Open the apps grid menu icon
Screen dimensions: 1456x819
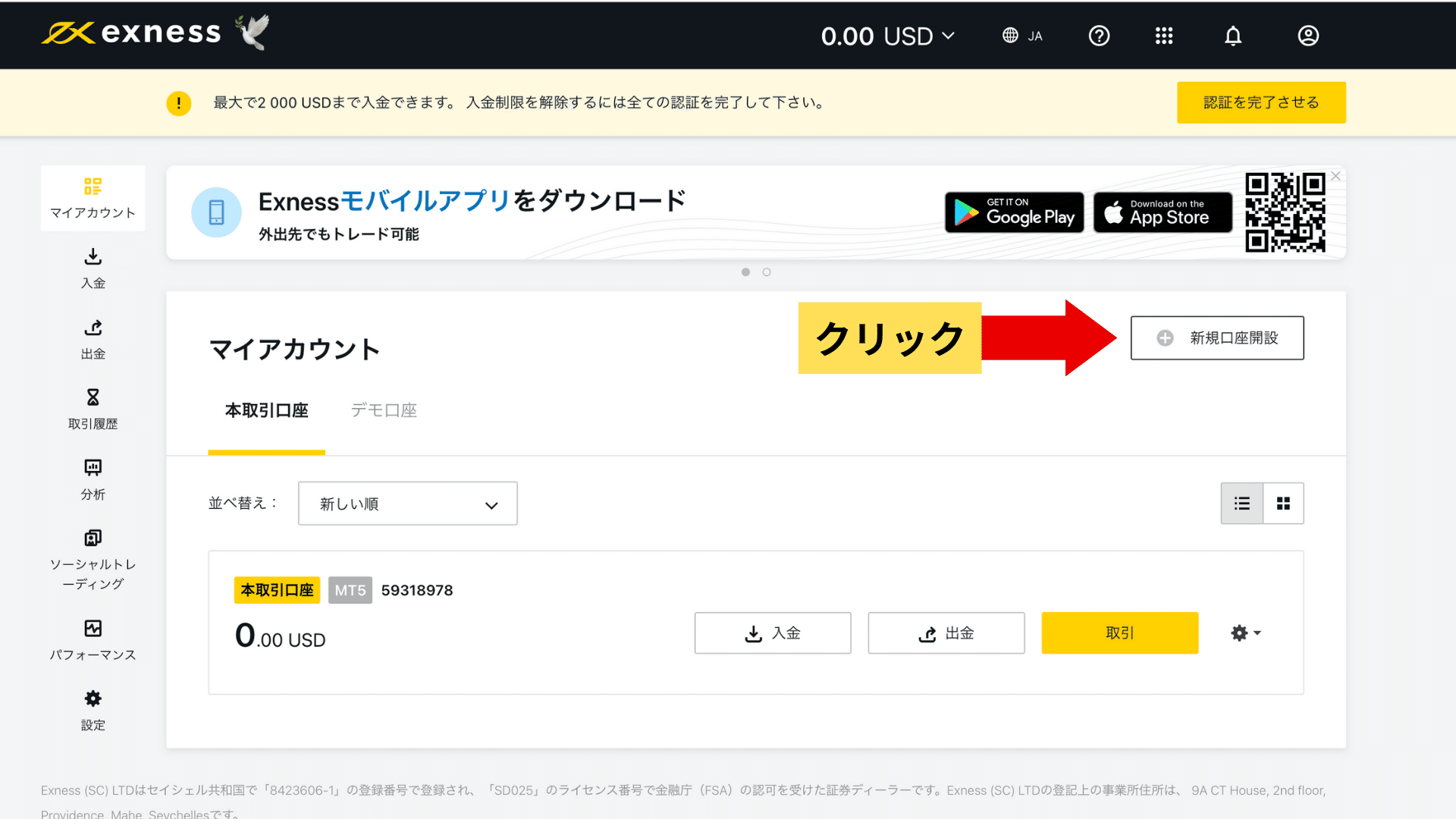(x=1164, y=36)
